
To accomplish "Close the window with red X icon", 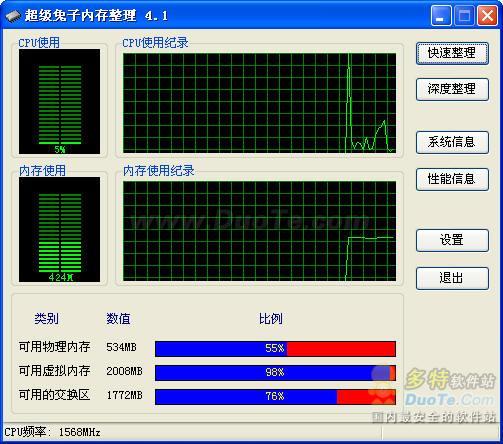I will point(487,16).
